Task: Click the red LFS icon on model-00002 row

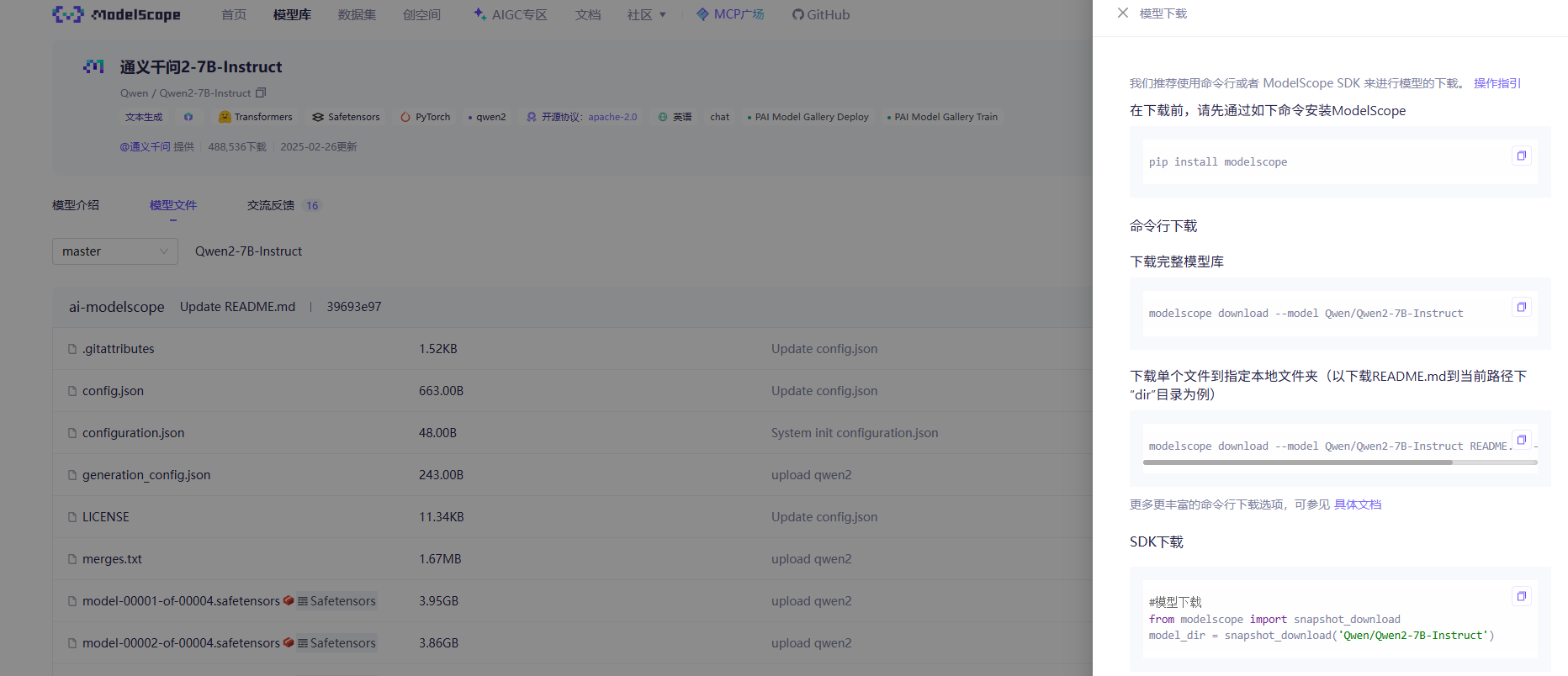Action: point(289,642)
